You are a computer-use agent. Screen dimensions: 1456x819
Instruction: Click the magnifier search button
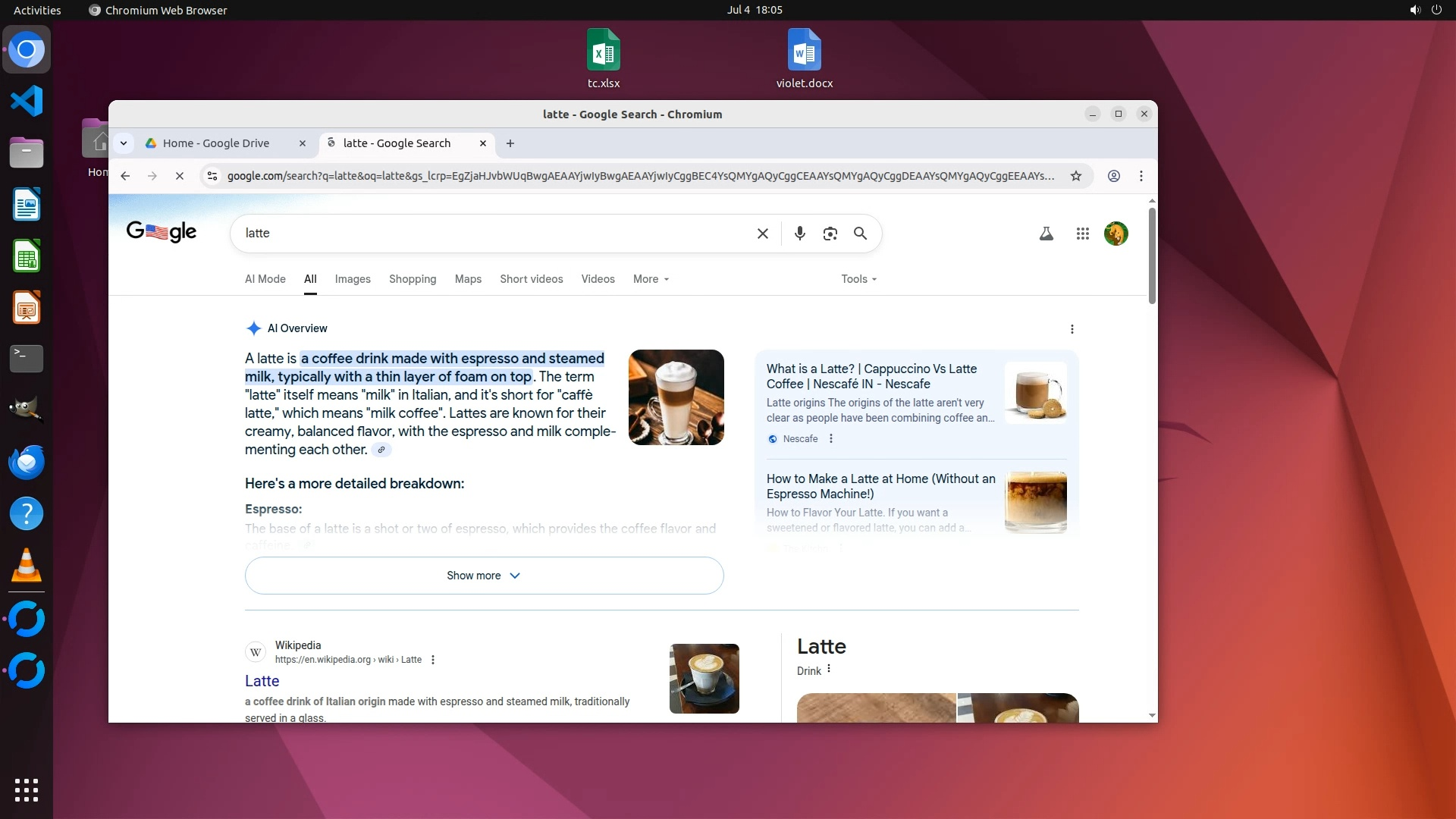[x=860, y=234]
